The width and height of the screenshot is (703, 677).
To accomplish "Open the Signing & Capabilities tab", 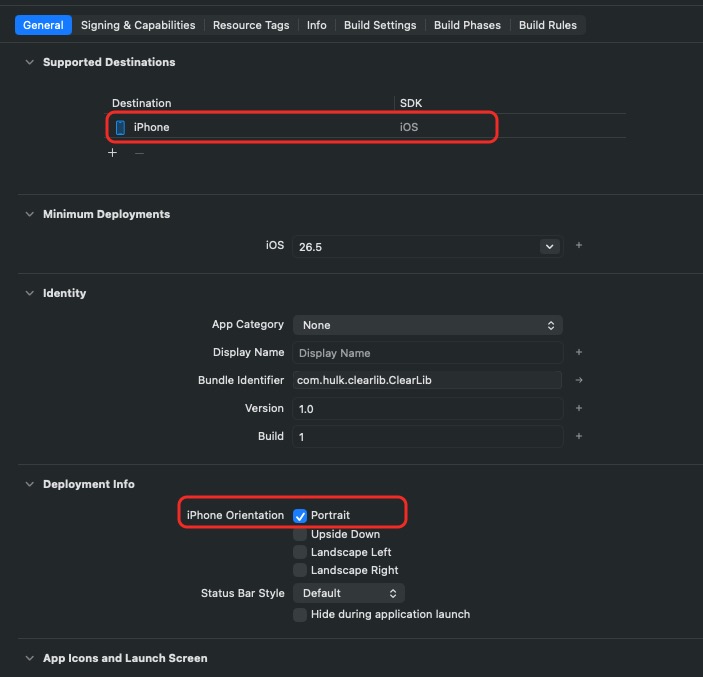I will pos(138,25).
